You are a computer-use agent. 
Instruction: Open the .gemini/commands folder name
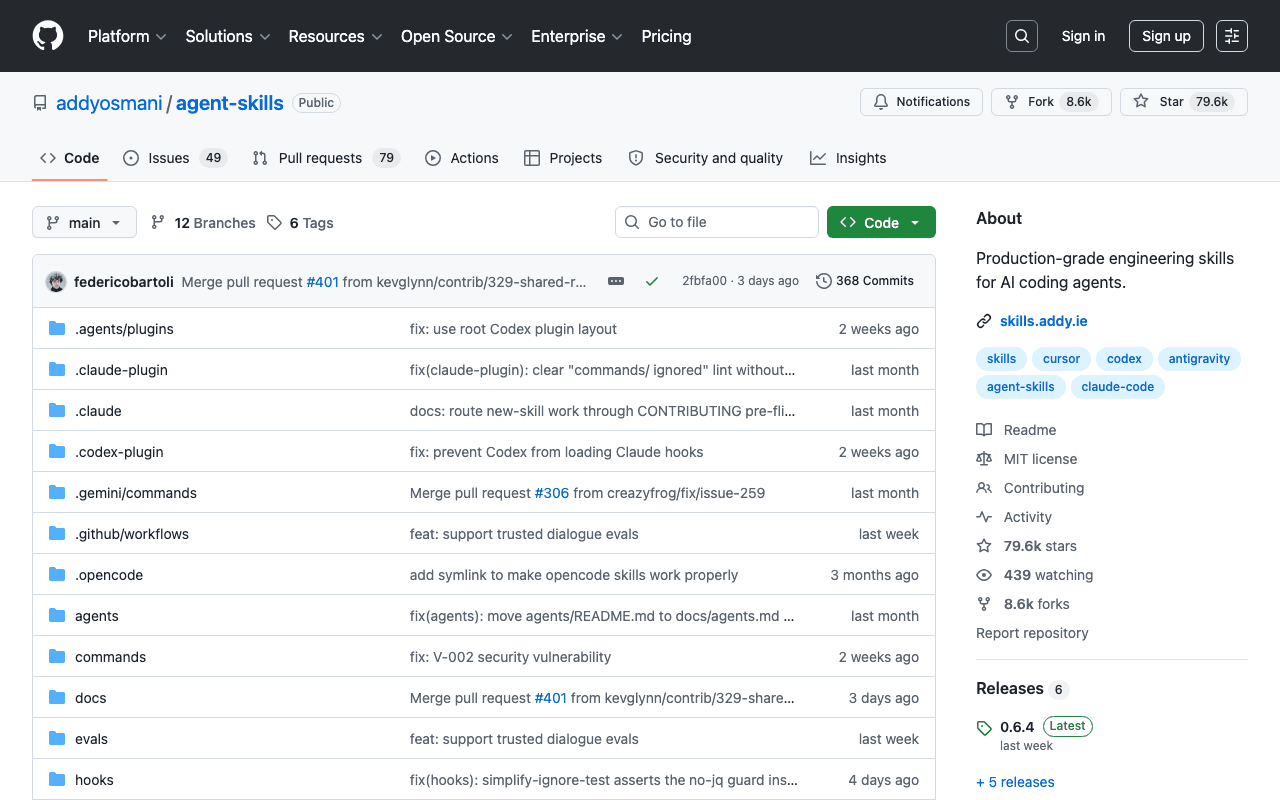136,493
